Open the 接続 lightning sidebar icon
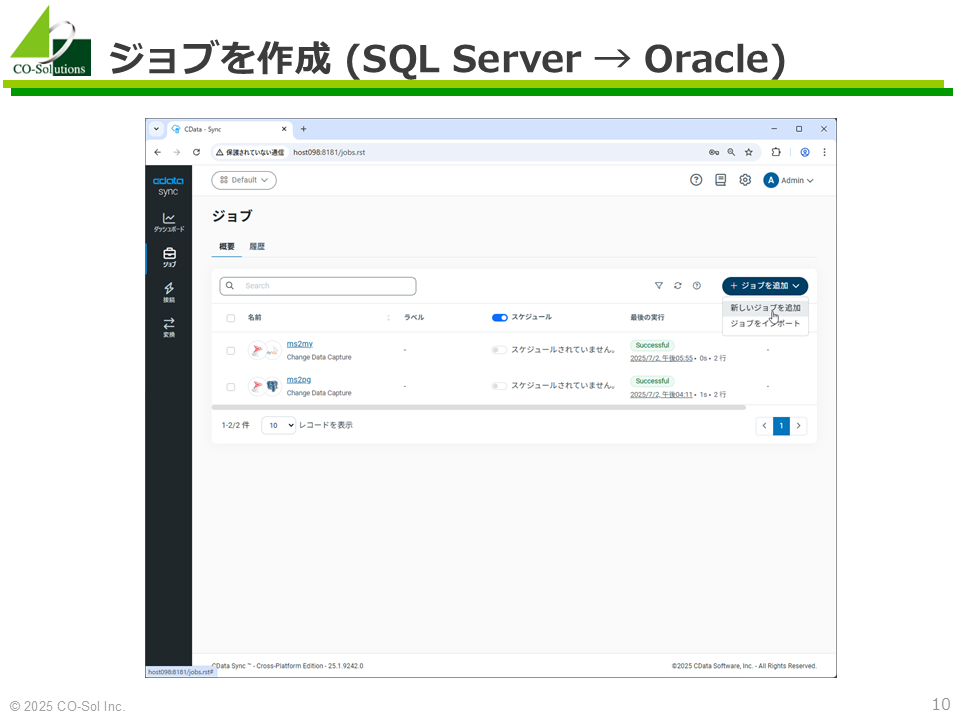 169,292
